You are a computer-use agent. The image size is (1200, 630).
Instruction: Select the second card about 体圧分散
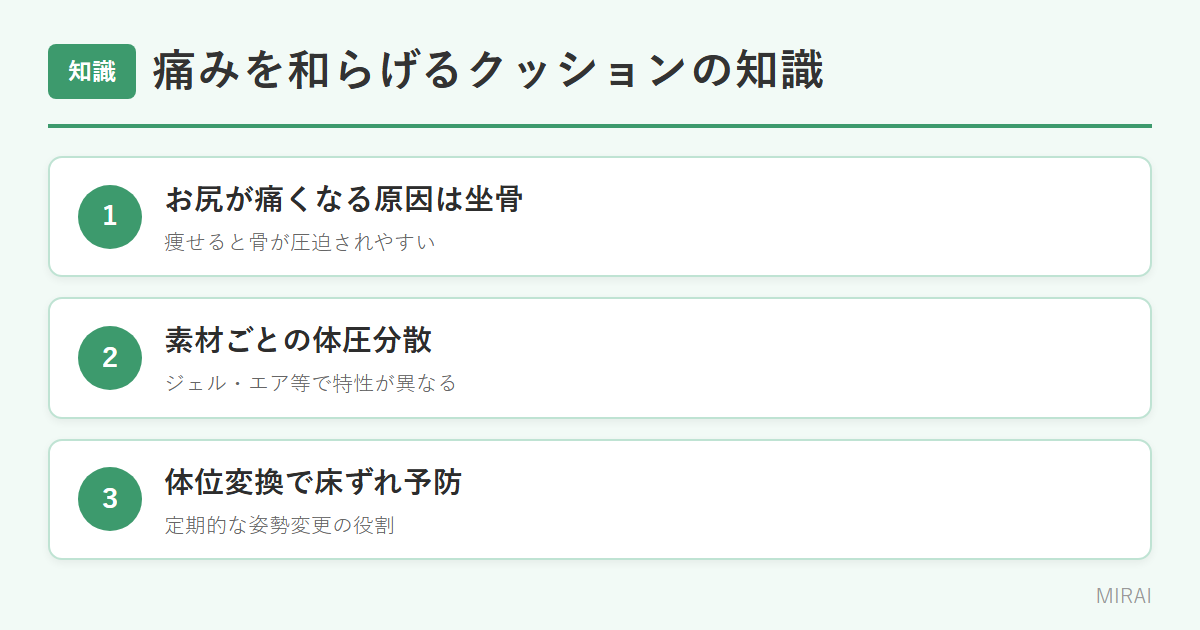[600, 358]
